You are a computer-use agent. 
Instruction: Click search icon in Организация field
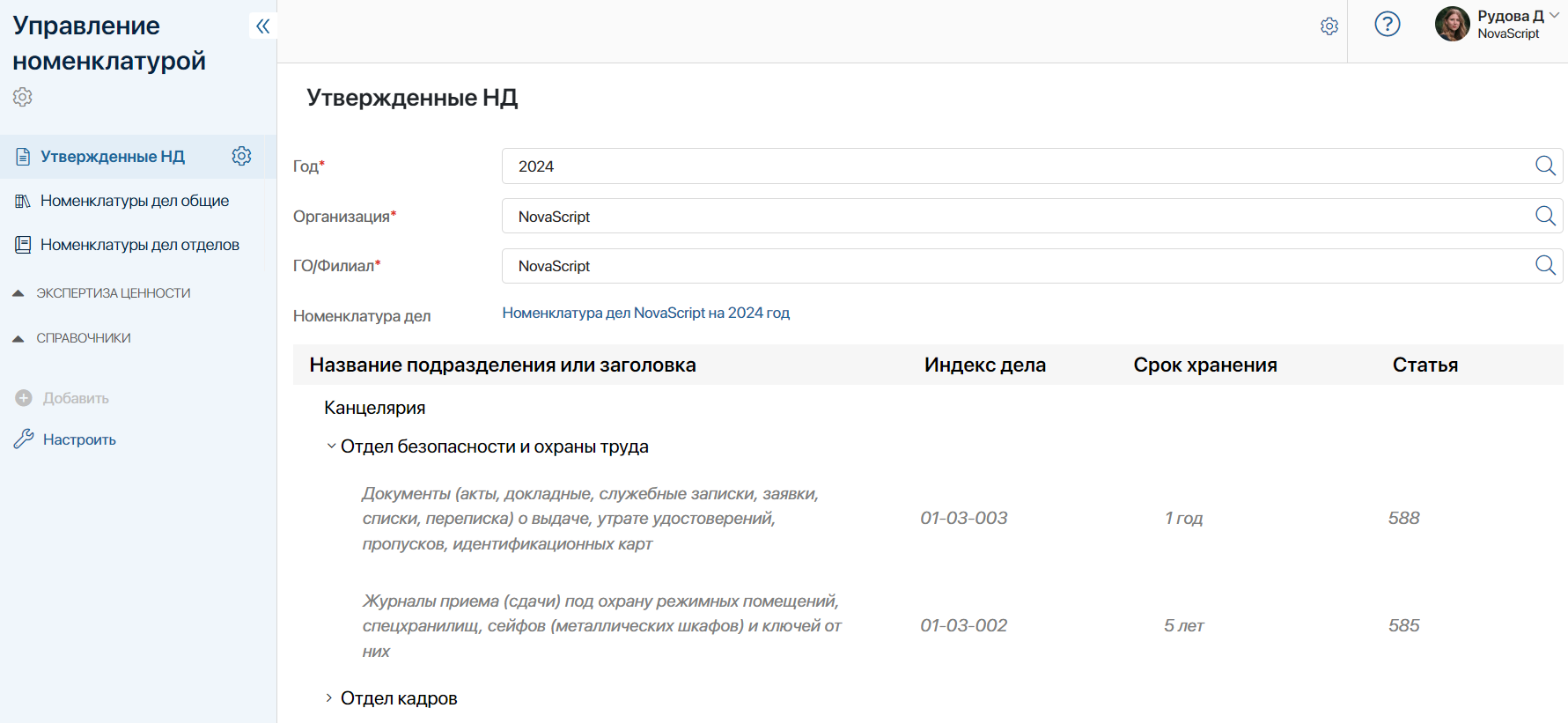point(1545,216)
